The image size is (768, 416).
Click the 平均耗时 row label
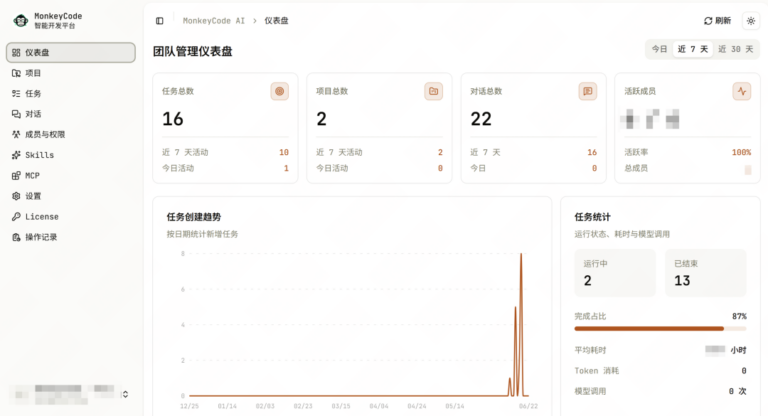pyautogui.click(x=590, y=350)
